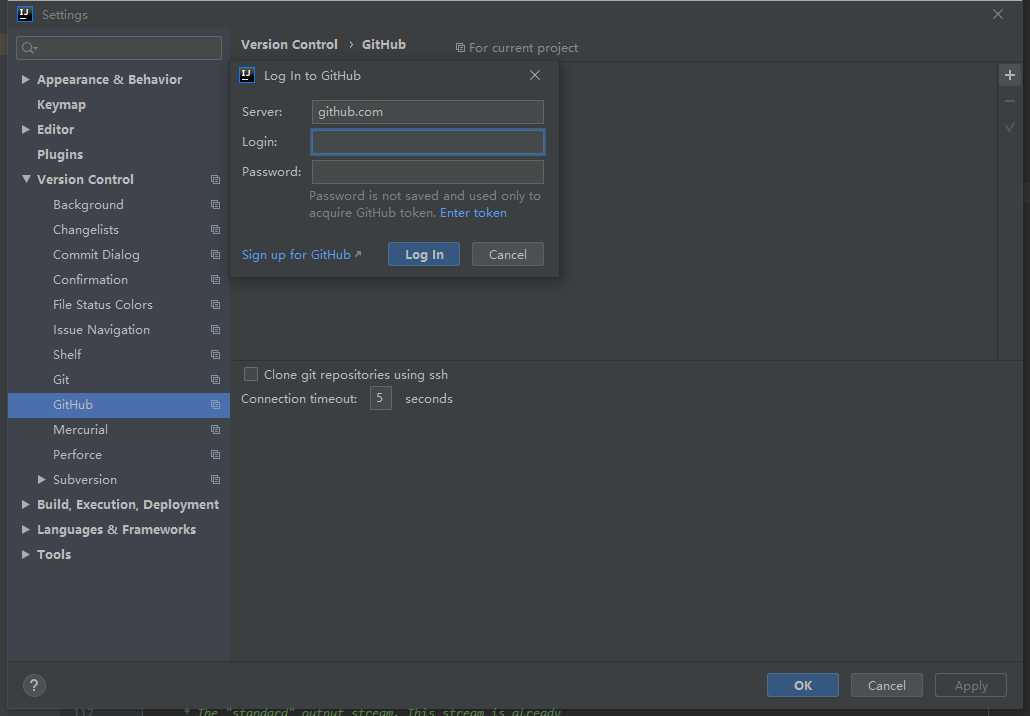Select Perforce settings item
1030x716 pixels.
point(78,455)
